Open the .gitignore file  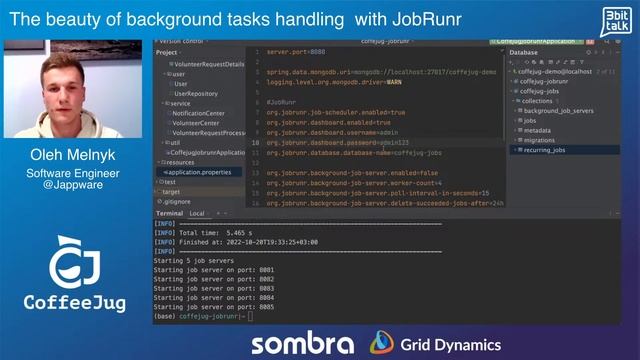point(174,201)
